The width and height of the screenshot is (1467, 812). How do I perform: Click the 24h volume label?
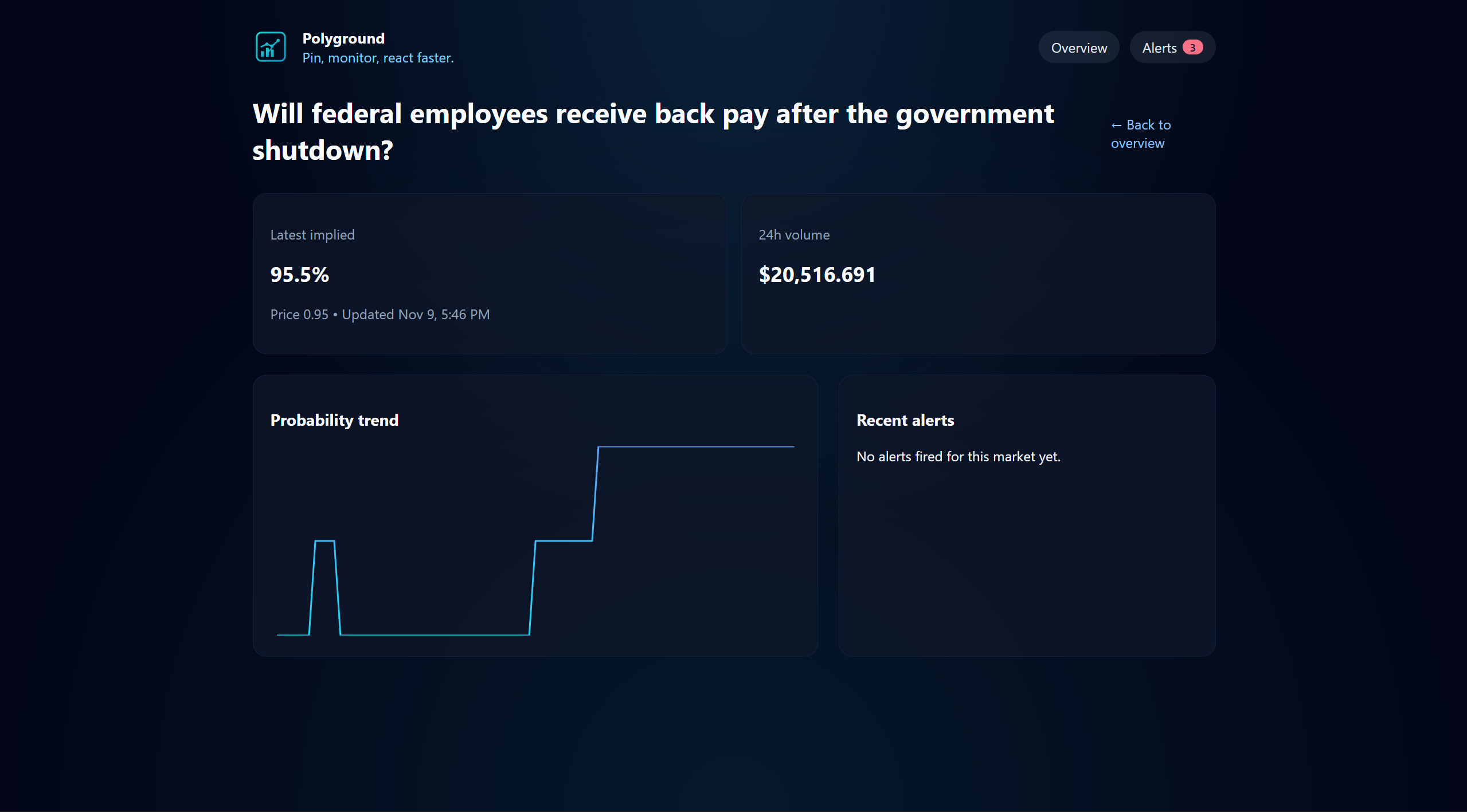coord(794,235)
